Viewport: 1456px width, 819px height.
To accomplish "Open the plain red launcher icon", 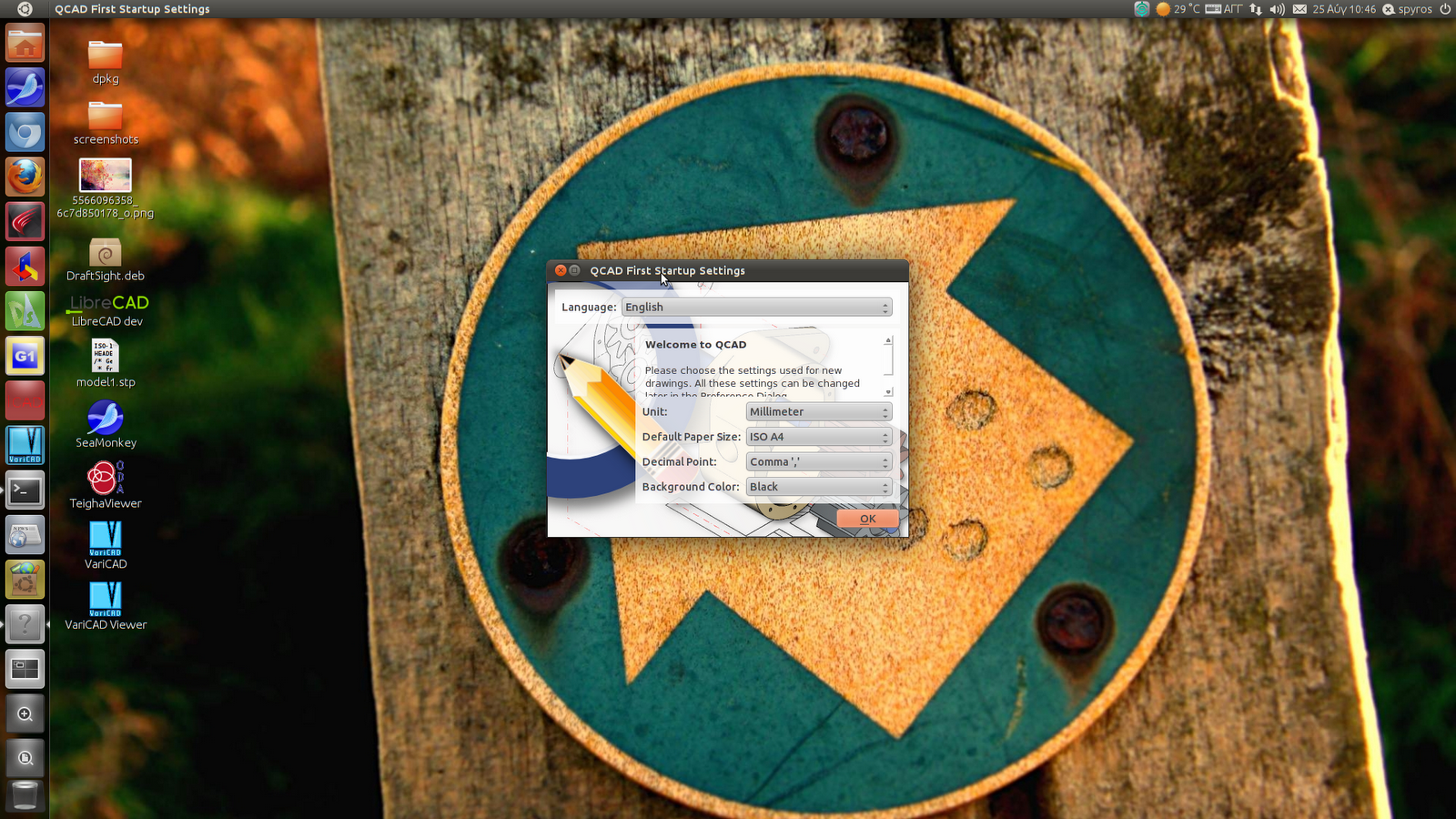I will pyautogui.click(x=25, y=400).
